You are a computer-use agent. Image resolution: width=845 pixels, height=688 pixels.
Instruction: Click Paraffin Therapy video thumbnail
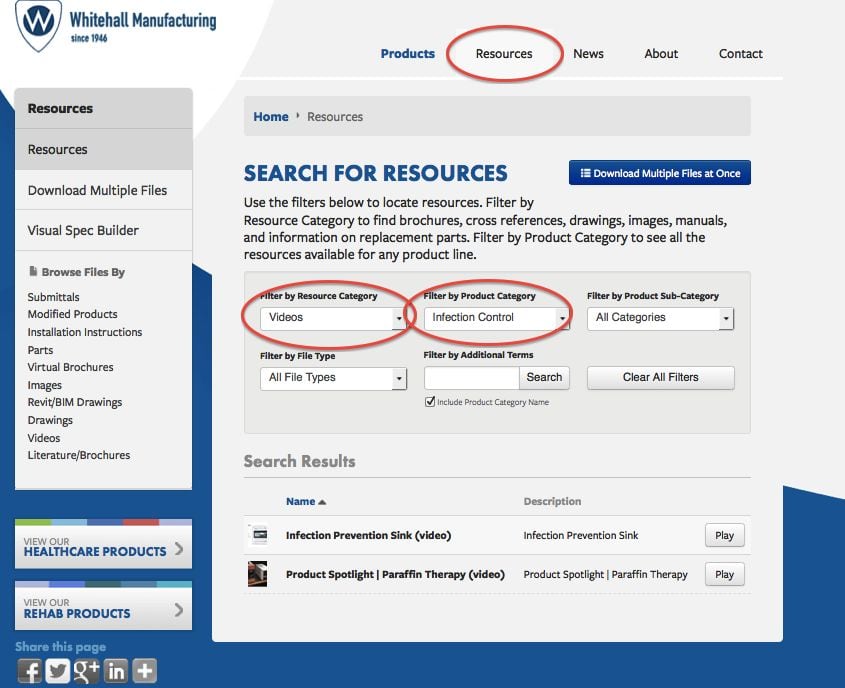[x=258, y=574]
